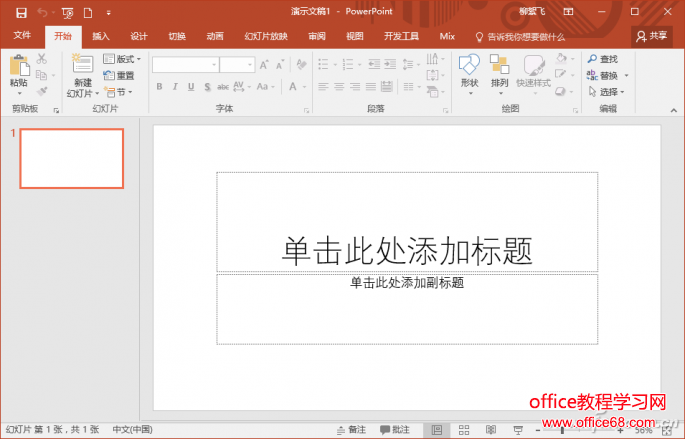Click the Reset slide icon

click(119, 75)
